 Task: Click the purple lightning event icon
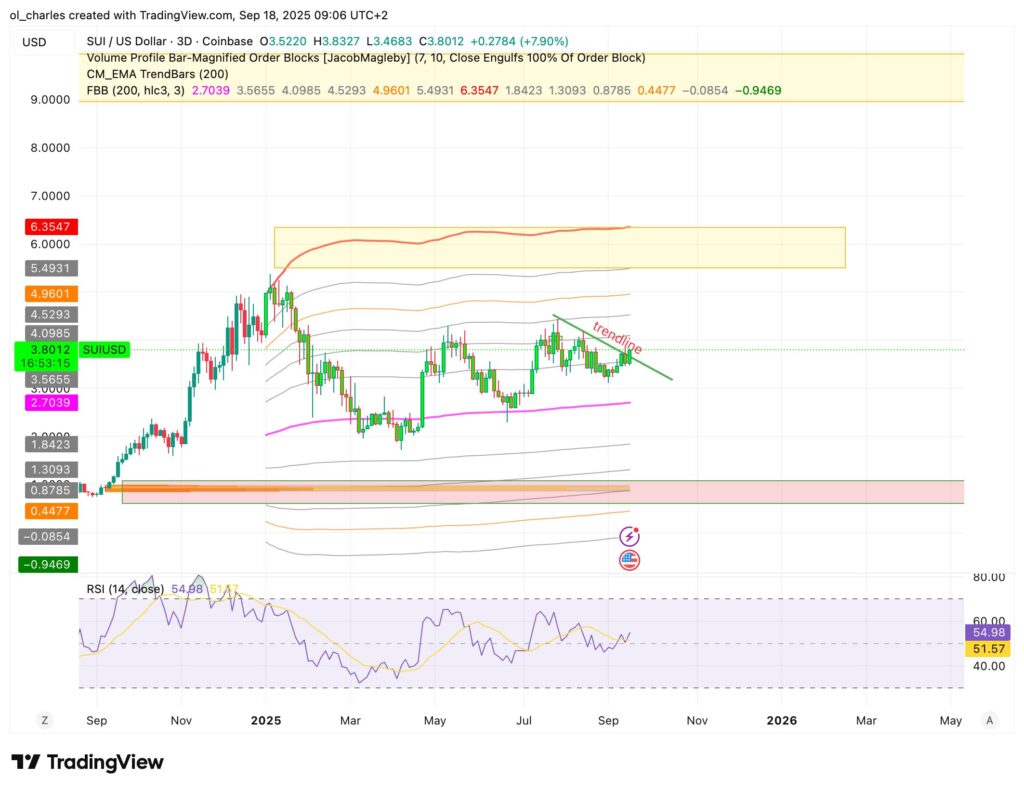pyautogui.click(x=629, y=537)
